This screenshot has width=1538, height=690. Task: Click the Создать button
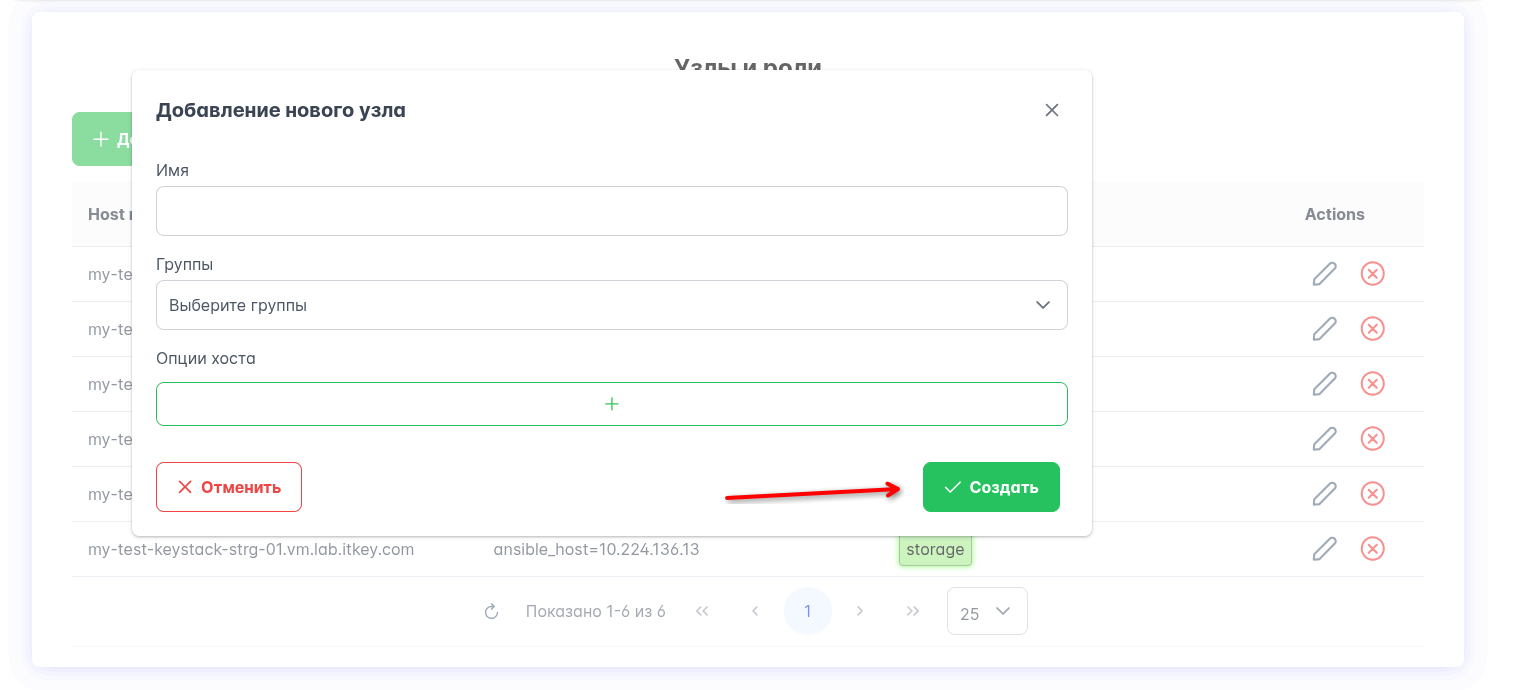(990, 487)
